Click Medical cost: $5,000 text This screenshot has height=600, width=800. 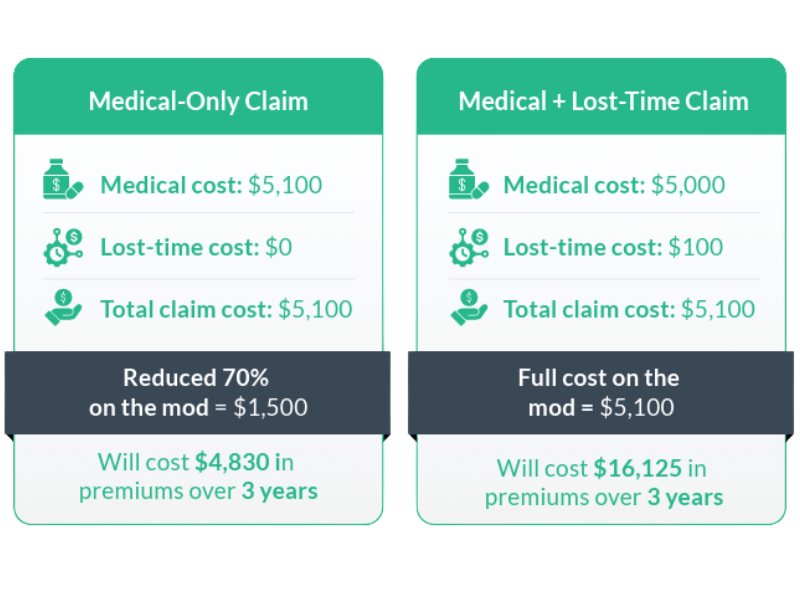pyautogui.click(x=614, y=185)
